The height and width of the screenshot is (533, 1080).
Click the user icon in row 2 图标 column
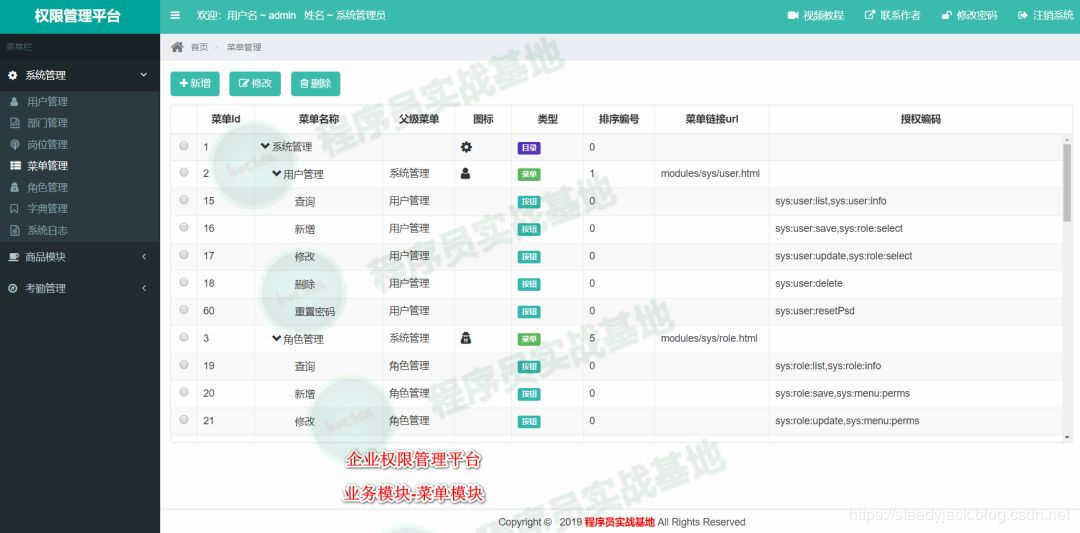466,174
